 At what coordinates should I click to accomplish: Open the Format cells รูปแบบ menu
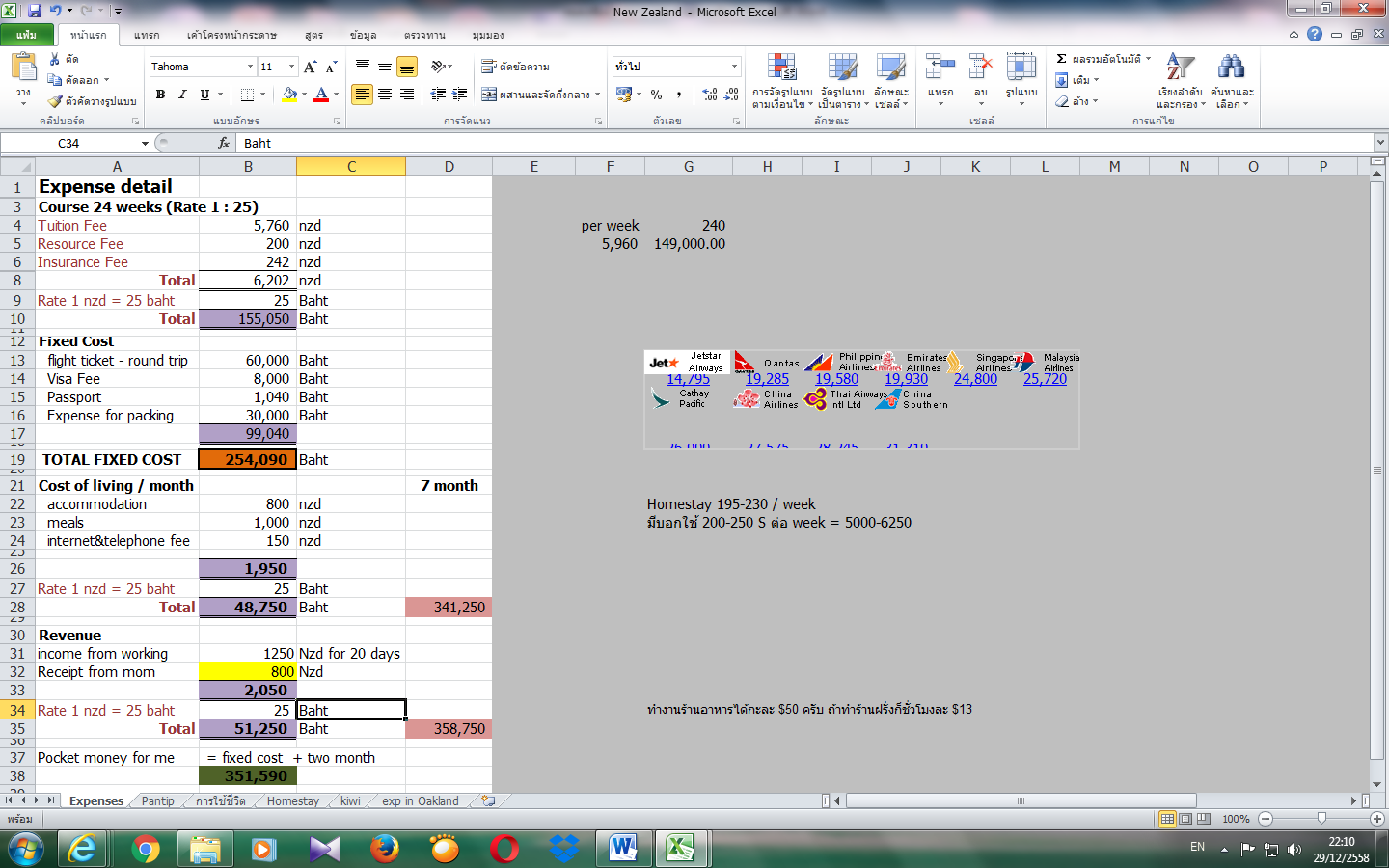click(x=1021, y=79)
